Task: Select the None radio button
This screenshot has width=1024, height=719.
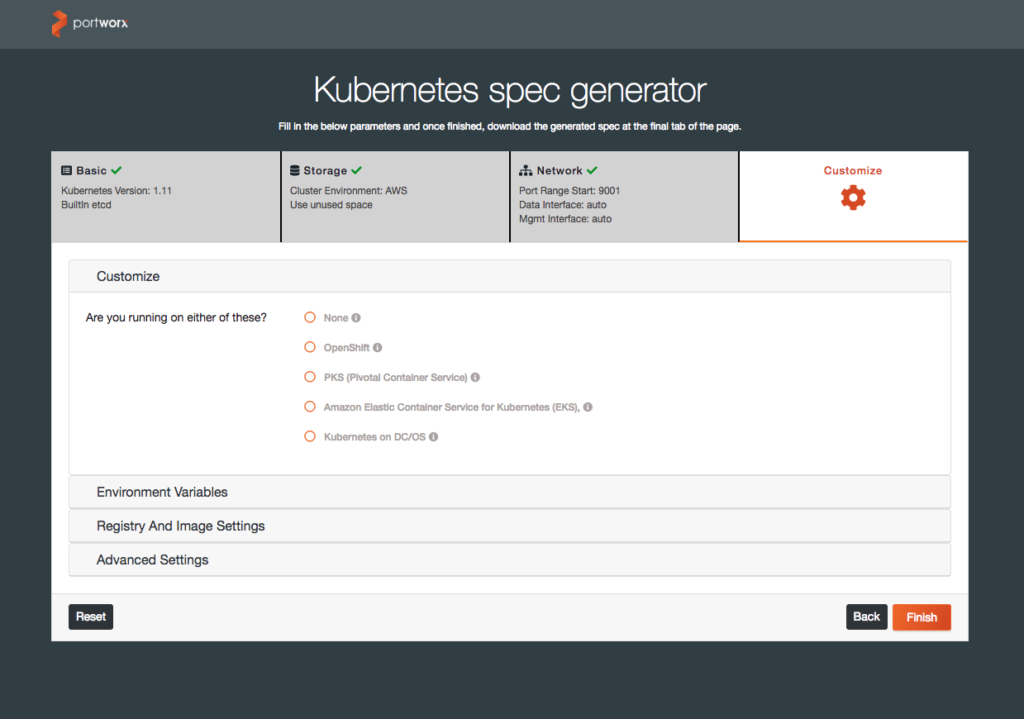Action: click(310, 318)
